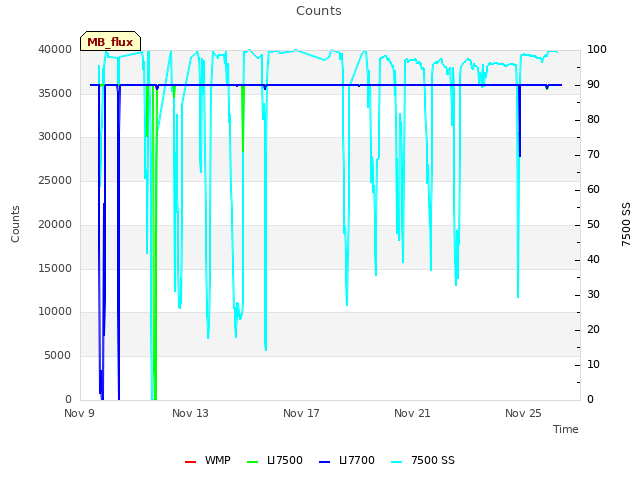Click the green LI7500 legend color line
This screenshot has height=480, width=640.
253,462
